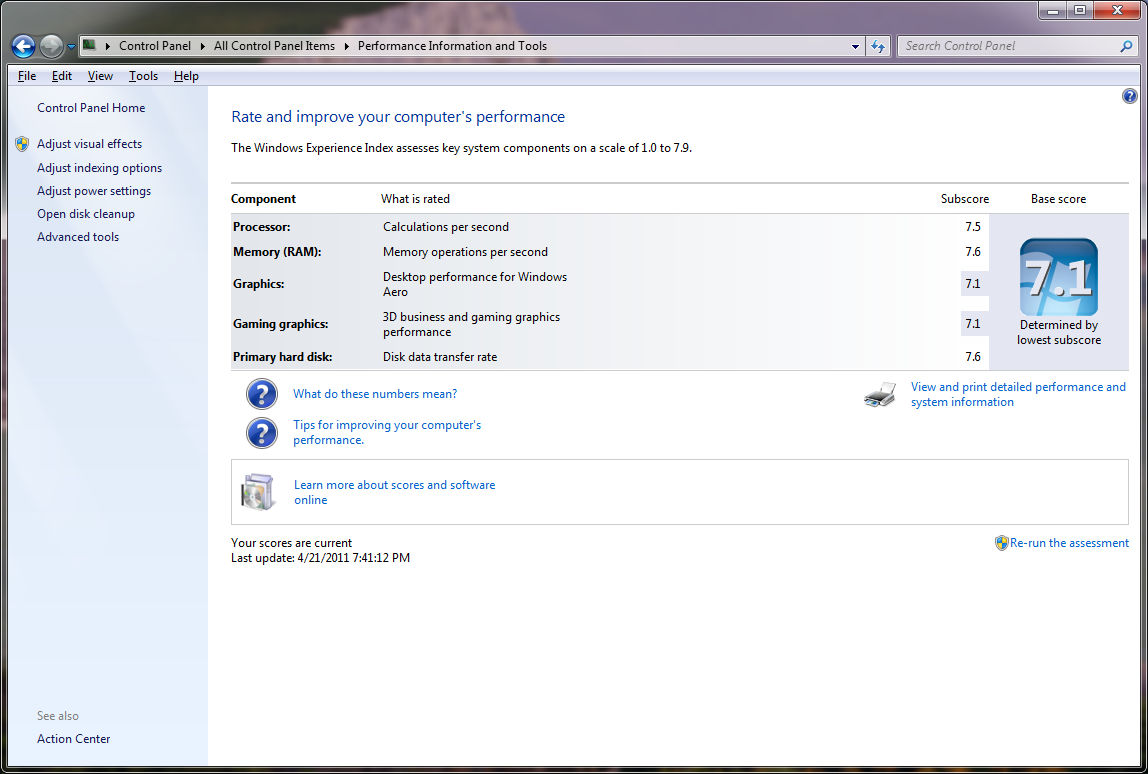Open Adjust visual effects
Screen dimensions: 1148x774
[89, 144]
